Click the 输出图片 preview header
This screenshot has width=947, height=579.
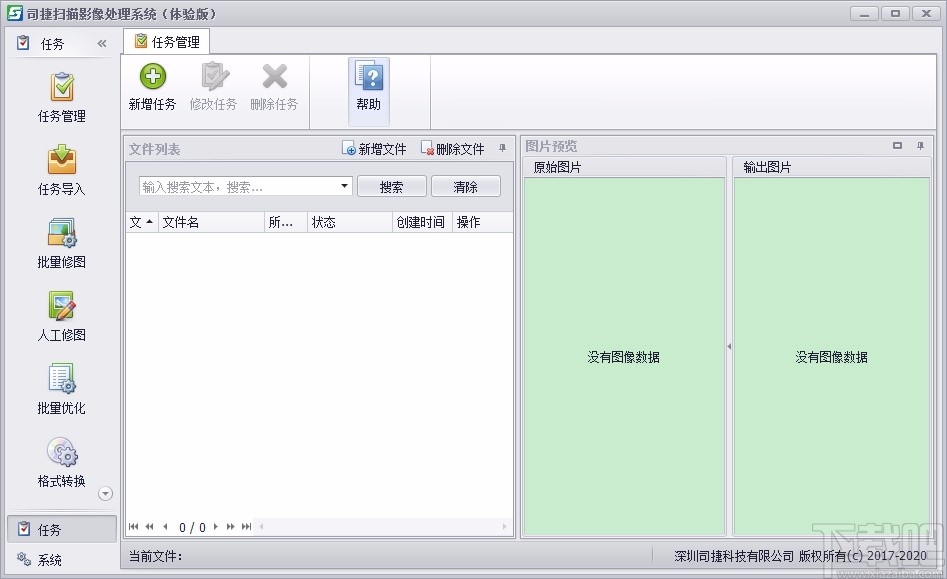(x=832, y=167)
